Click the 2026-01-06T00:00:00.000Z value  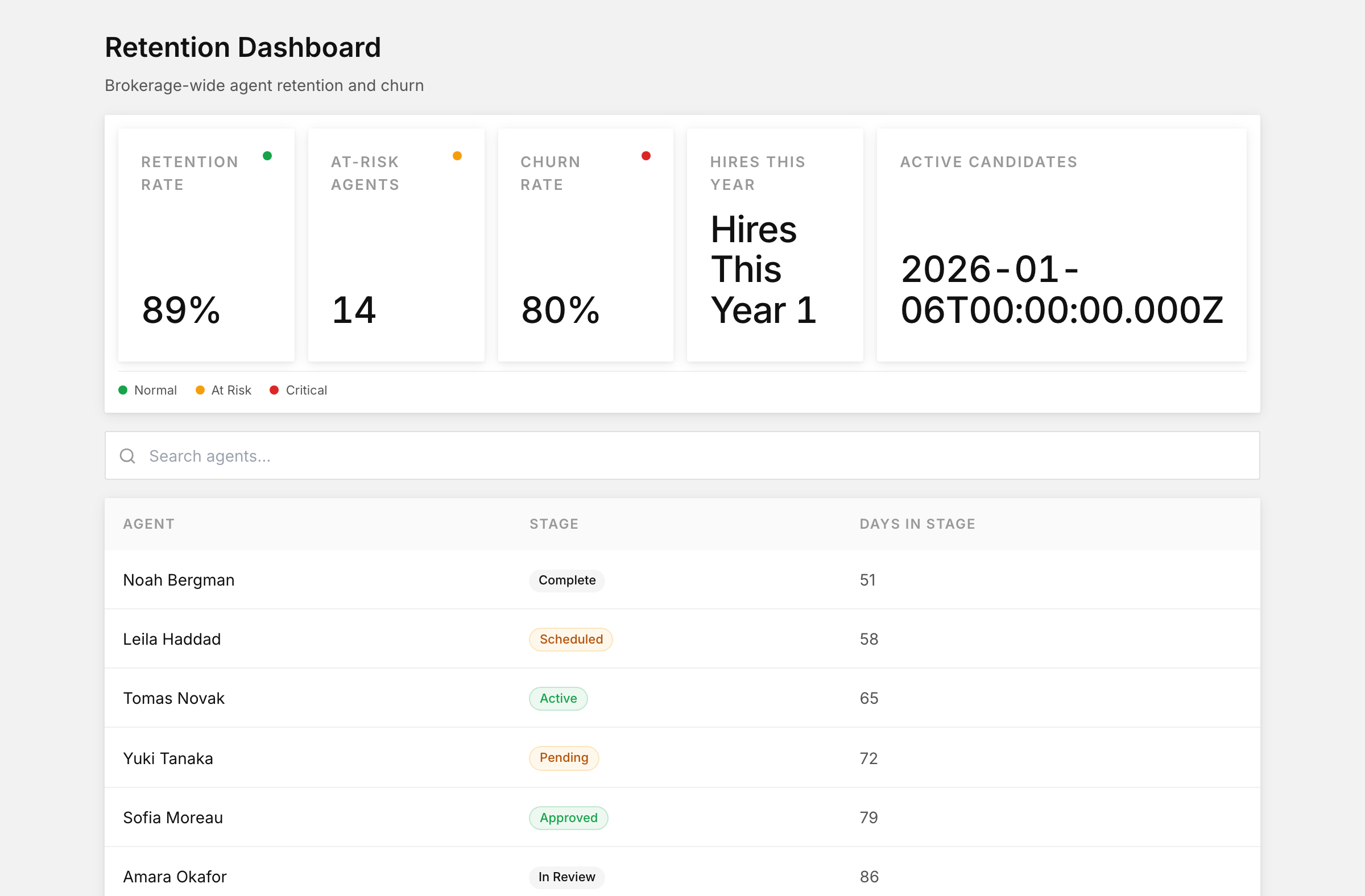pos(1062,289)
